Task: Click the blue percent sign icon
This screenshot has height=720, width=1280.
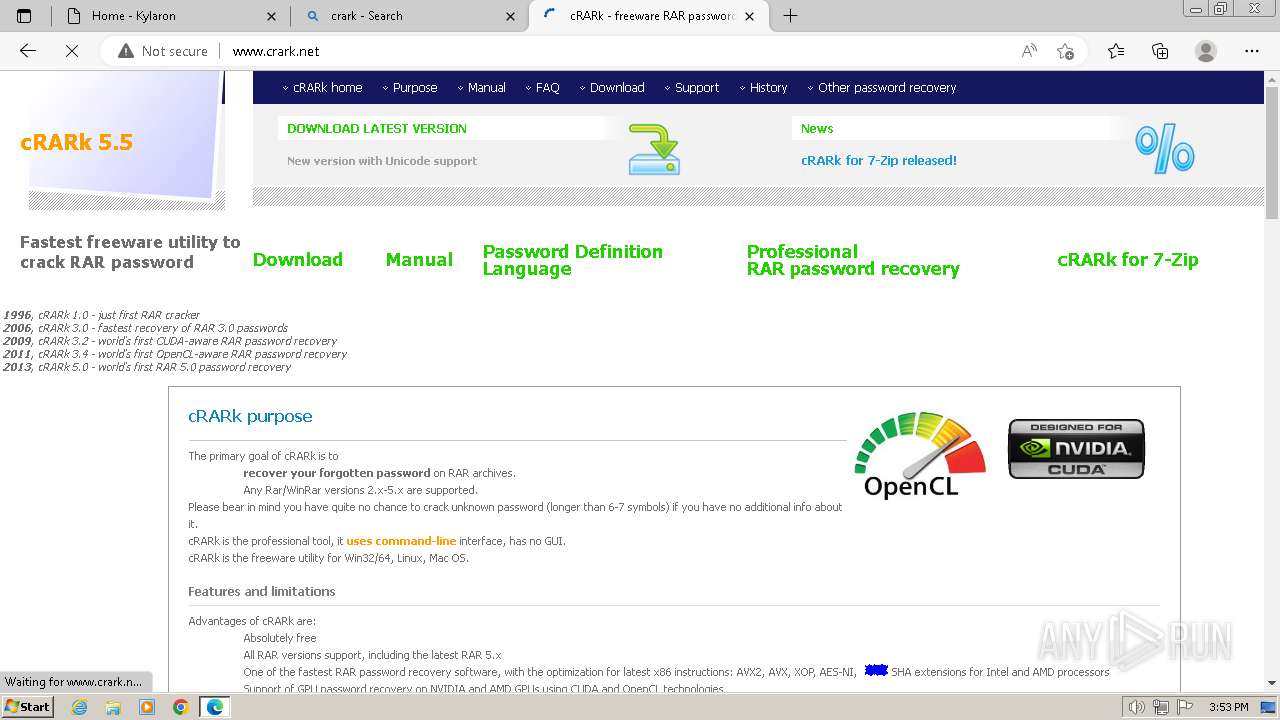Action: point(1165,148)
